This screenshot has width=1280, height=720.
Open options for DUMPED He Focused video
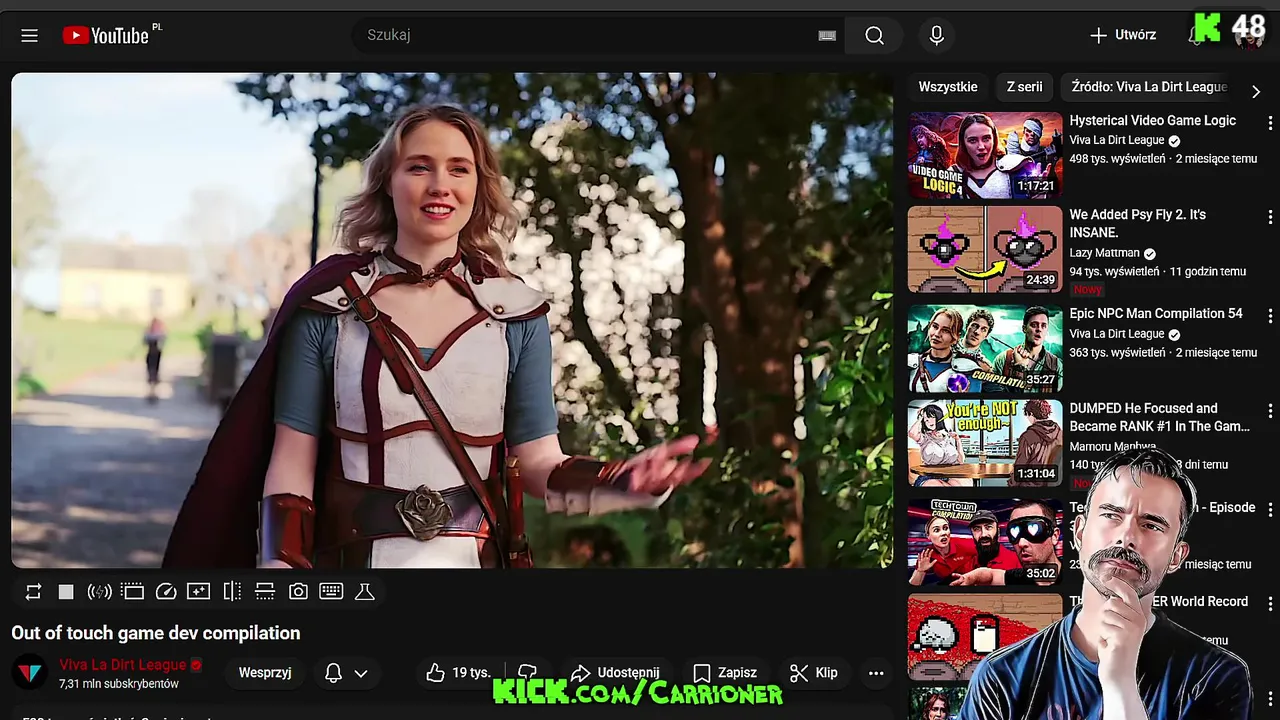[x=1270, y=411]
